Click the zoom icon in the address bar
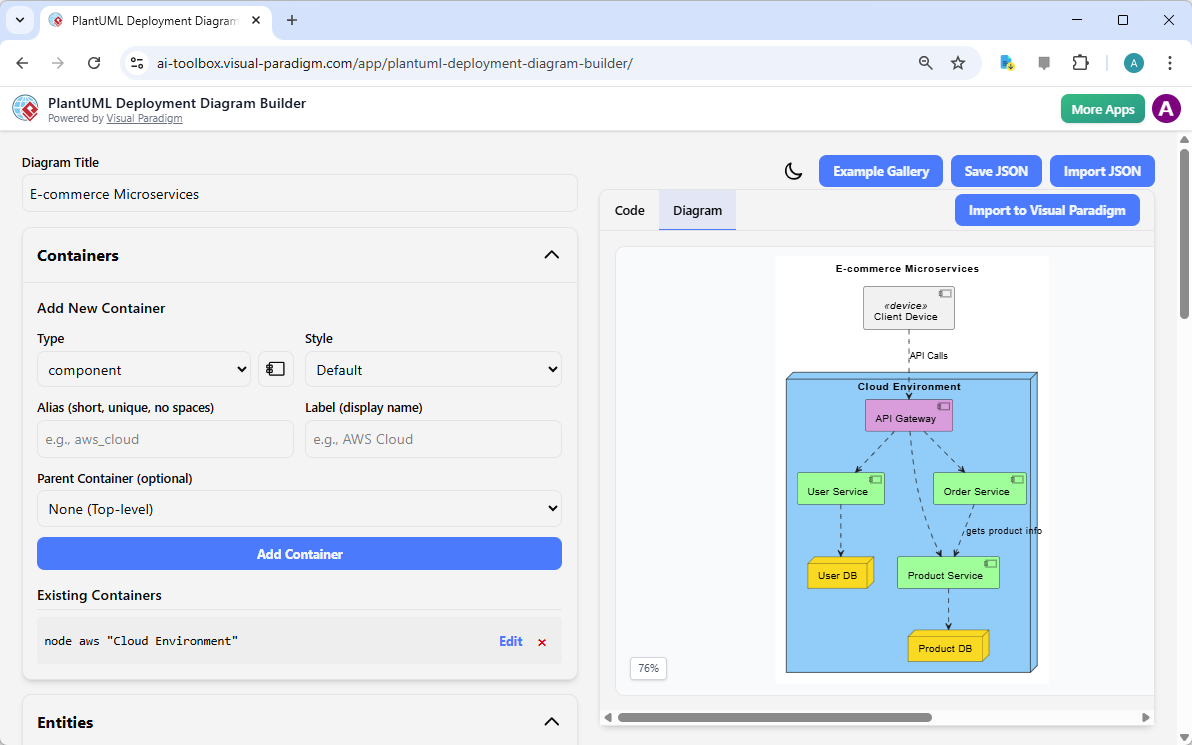1192x745 pixels. point(925,62)
